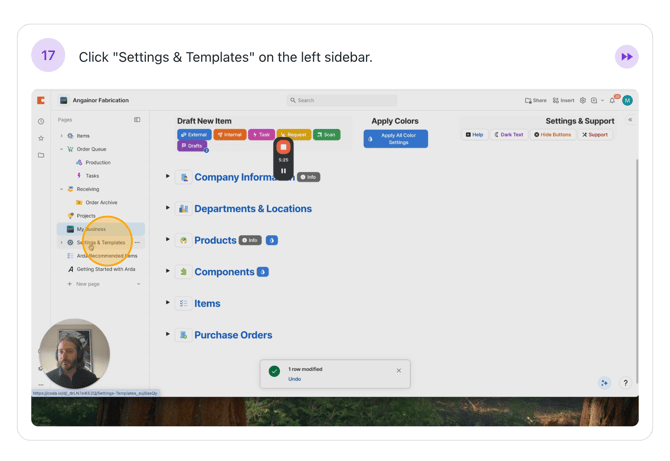Expand the Company Information section

pos(168,176)
